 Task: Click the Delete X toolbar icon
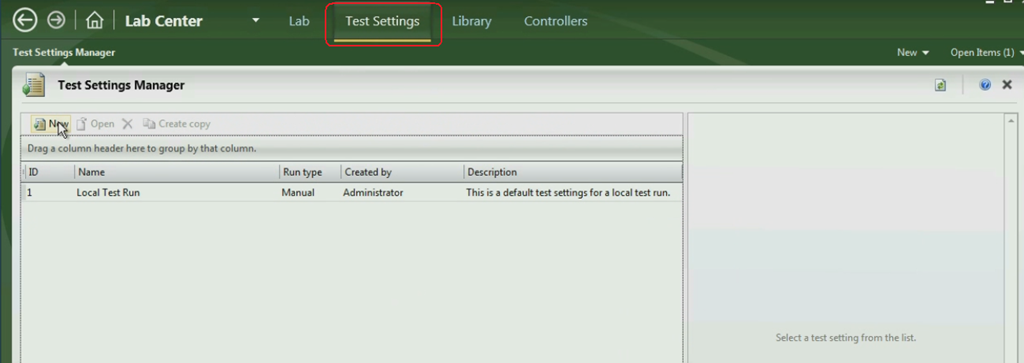pyautogui.click(x=128, y=123)
